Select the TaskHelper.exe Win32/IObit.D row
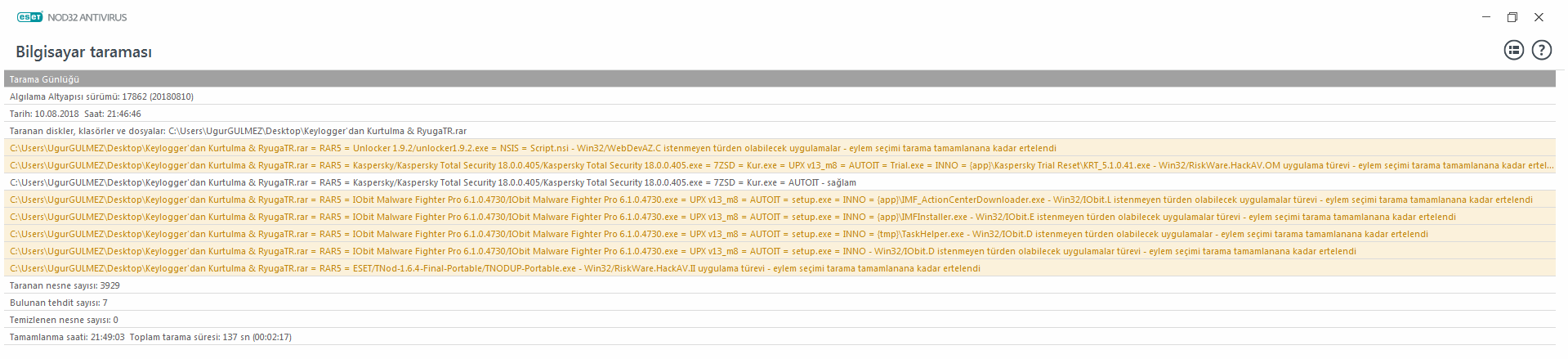 tap(780, 234)
